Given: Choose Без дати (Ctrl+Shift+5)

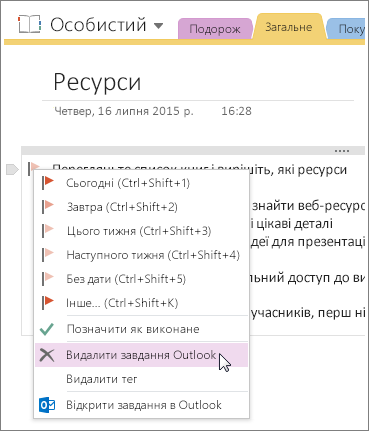Looking at the screenshot, I should 141,279.
